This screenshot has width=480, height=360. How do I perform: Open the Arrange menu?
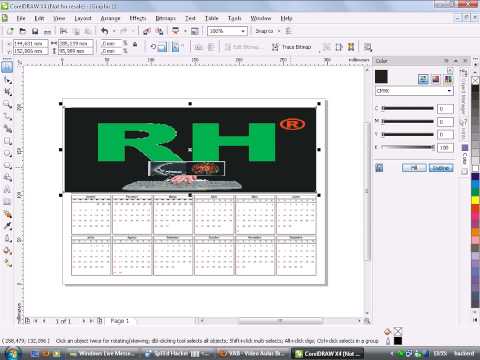click(x=110, y=18)
